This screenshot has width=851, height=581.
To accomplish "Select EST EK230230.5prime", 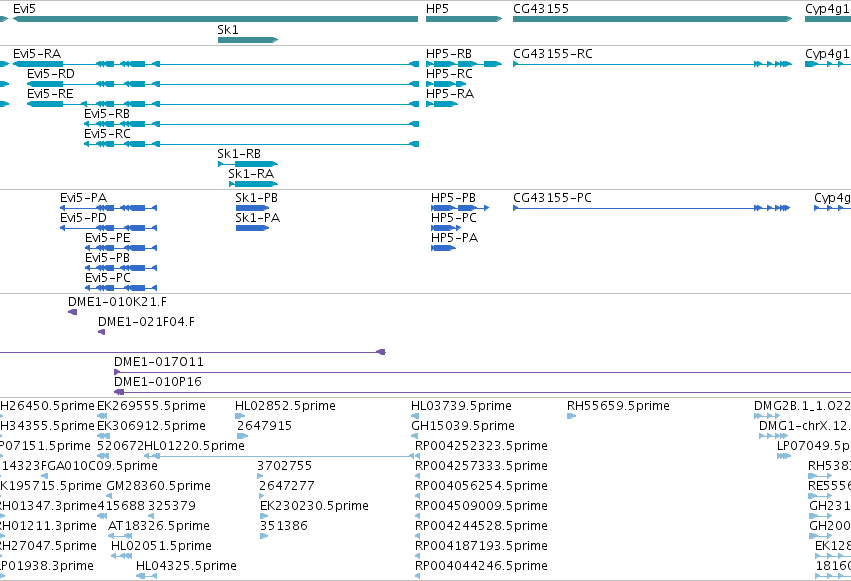I will (x=314, y=507).
